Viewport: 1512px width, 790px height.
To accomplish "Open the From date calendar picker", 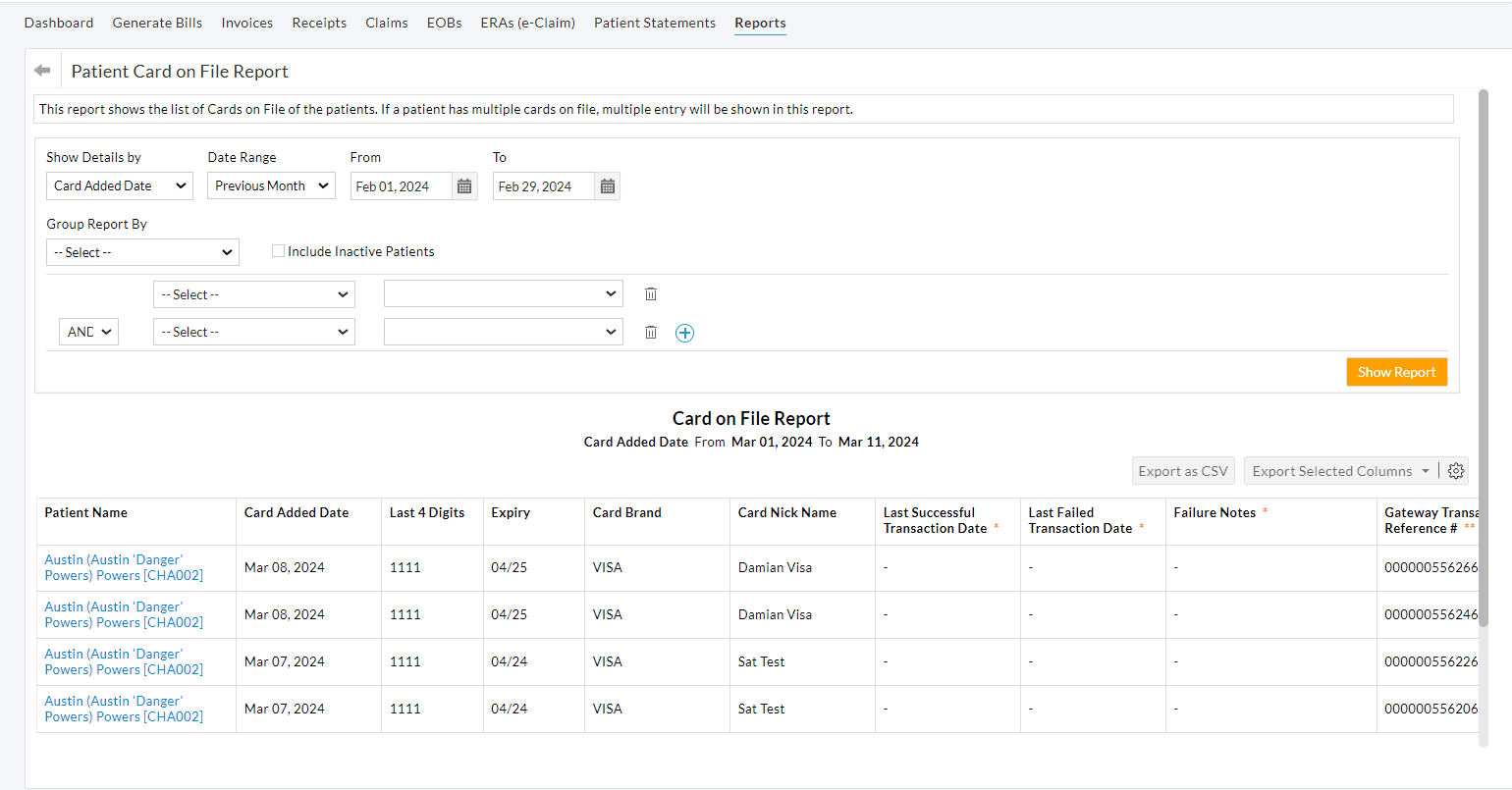I will (x=464, y=186).
